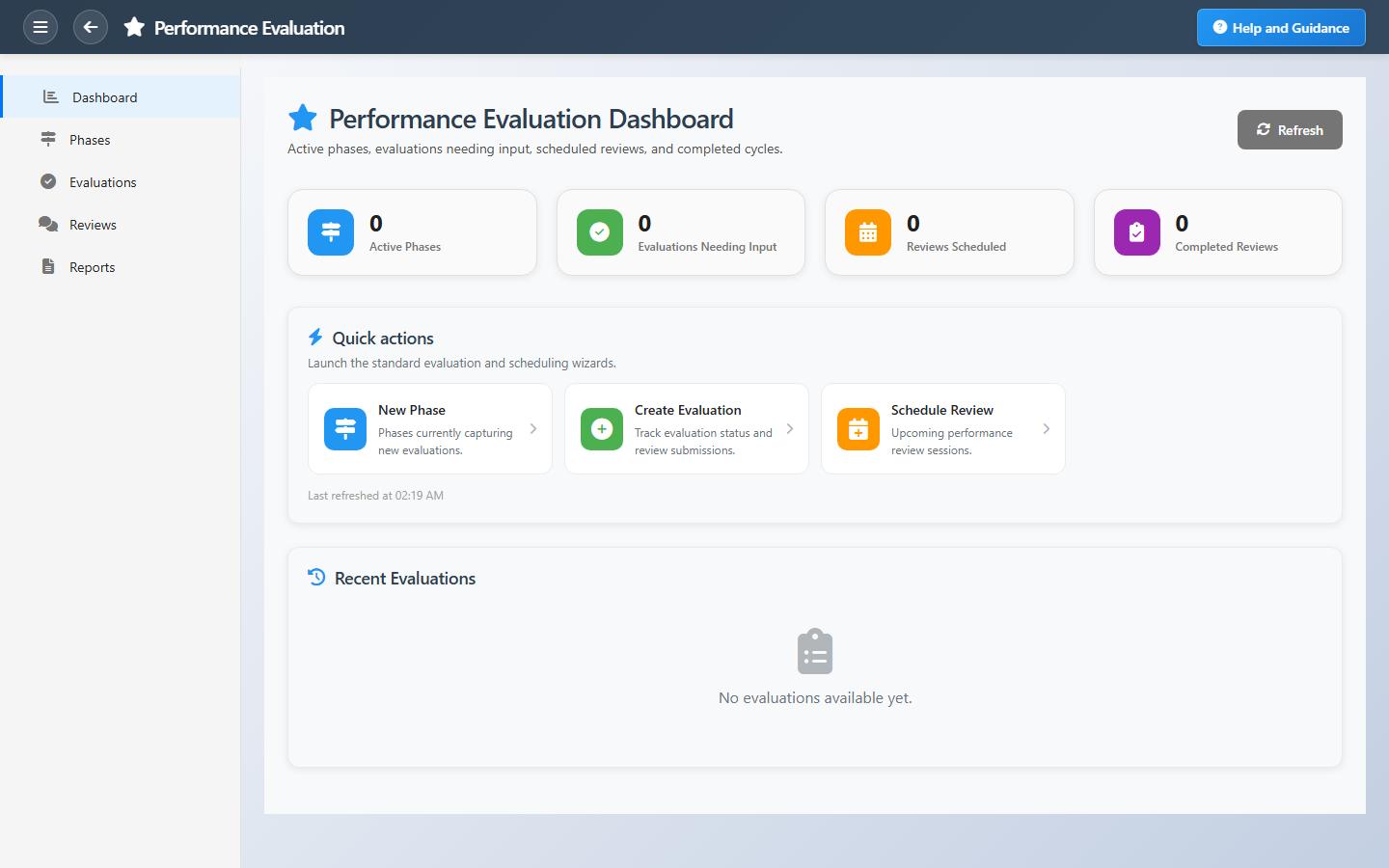Click the blue New Phase signpost icon
Viewport: 1389px width, 868px height.
click(345, 429)
